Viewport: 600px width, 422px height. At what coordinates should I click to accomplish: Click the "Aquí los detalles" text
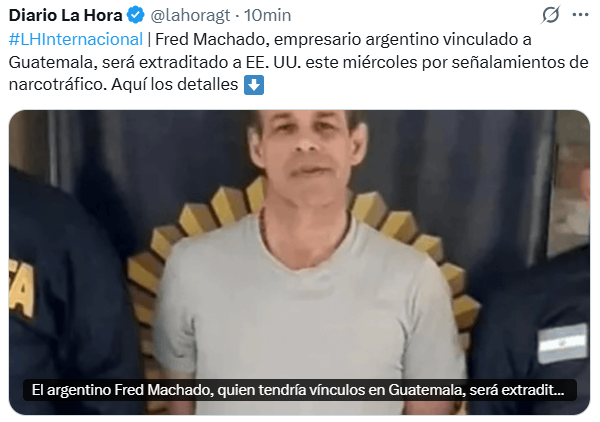point(175,85)
